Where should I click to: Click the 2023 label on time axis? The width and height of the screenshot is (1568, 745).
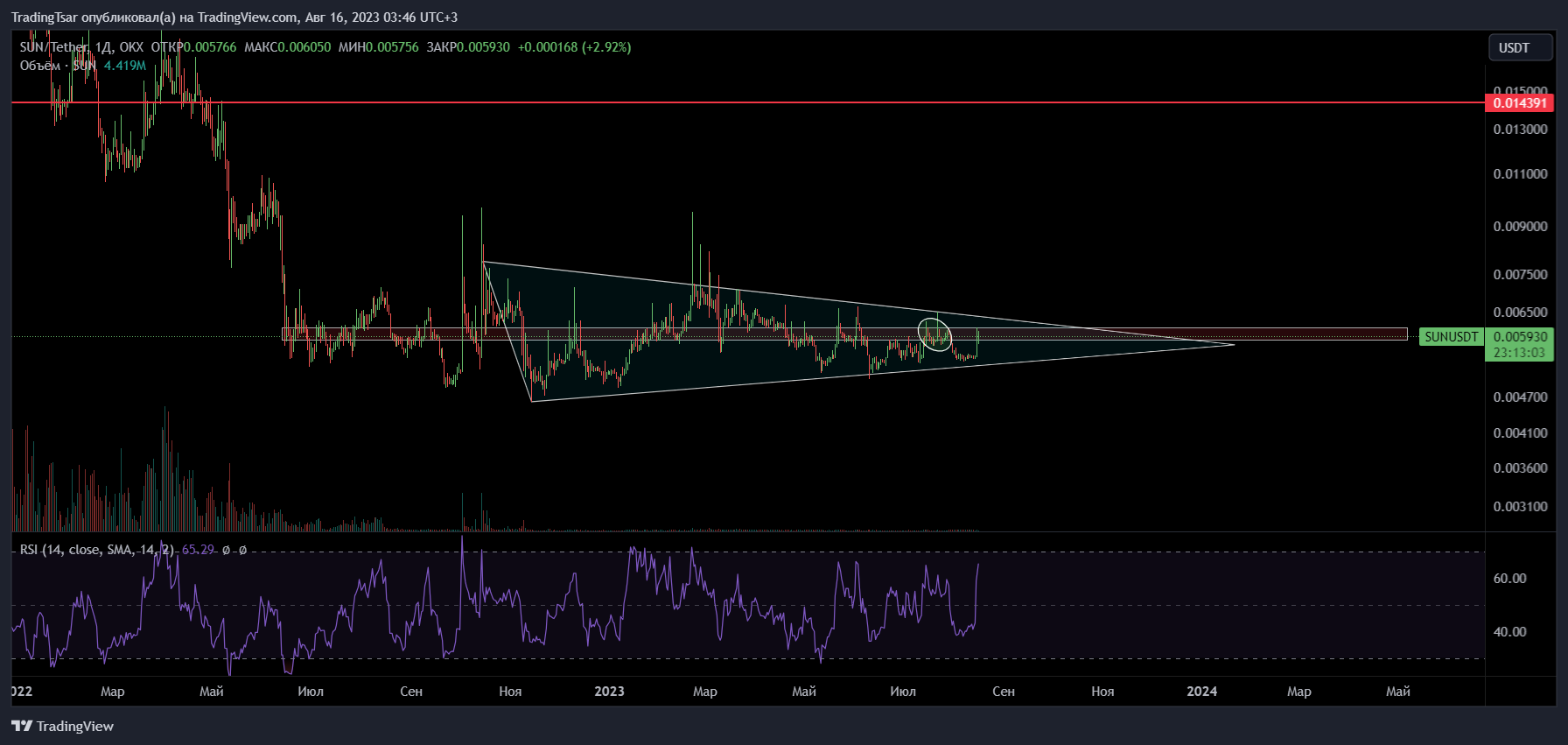click(x=609, y=692)
